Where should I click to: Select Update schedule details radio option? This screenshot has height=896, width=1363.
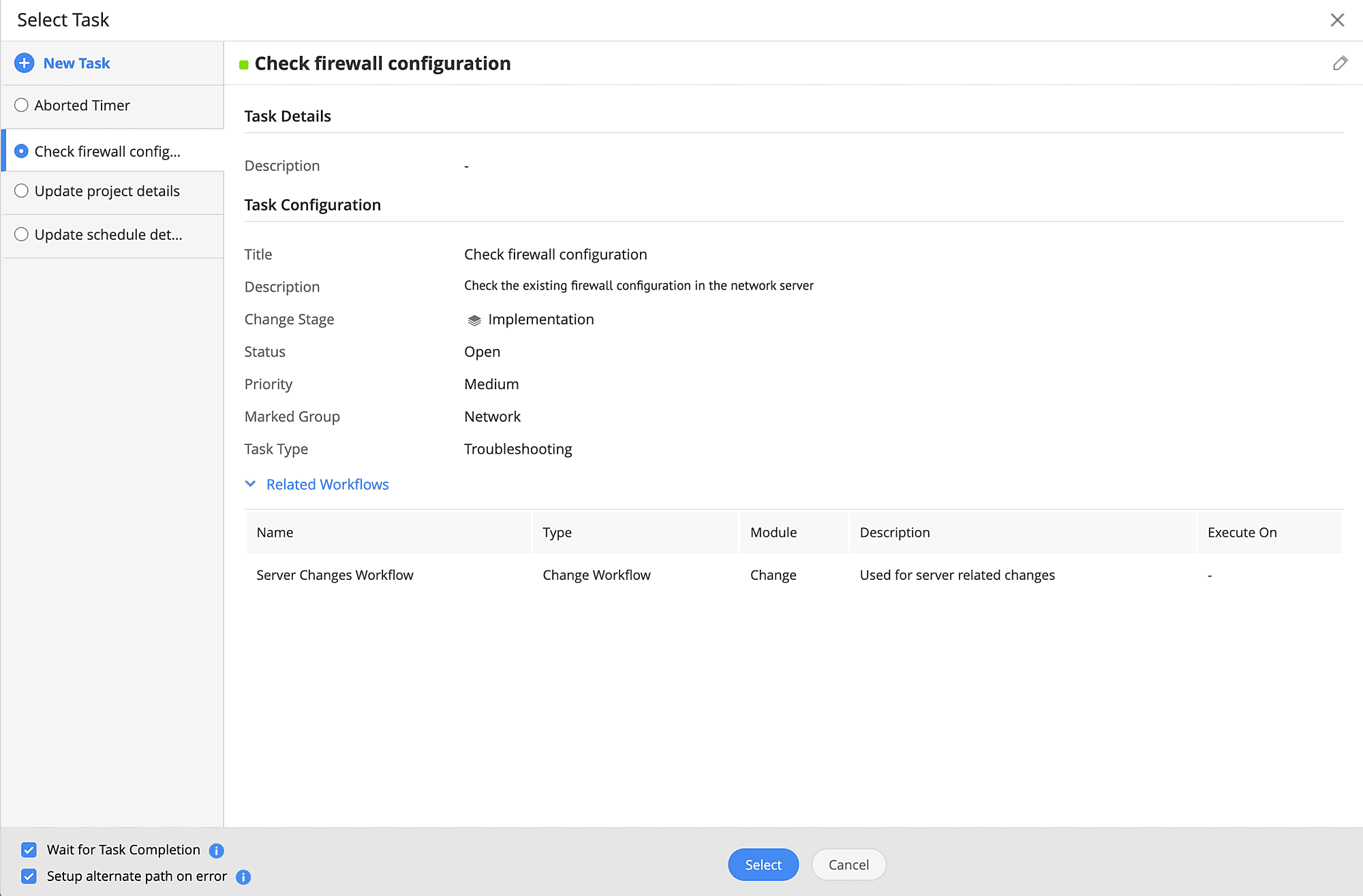[22, 234]
